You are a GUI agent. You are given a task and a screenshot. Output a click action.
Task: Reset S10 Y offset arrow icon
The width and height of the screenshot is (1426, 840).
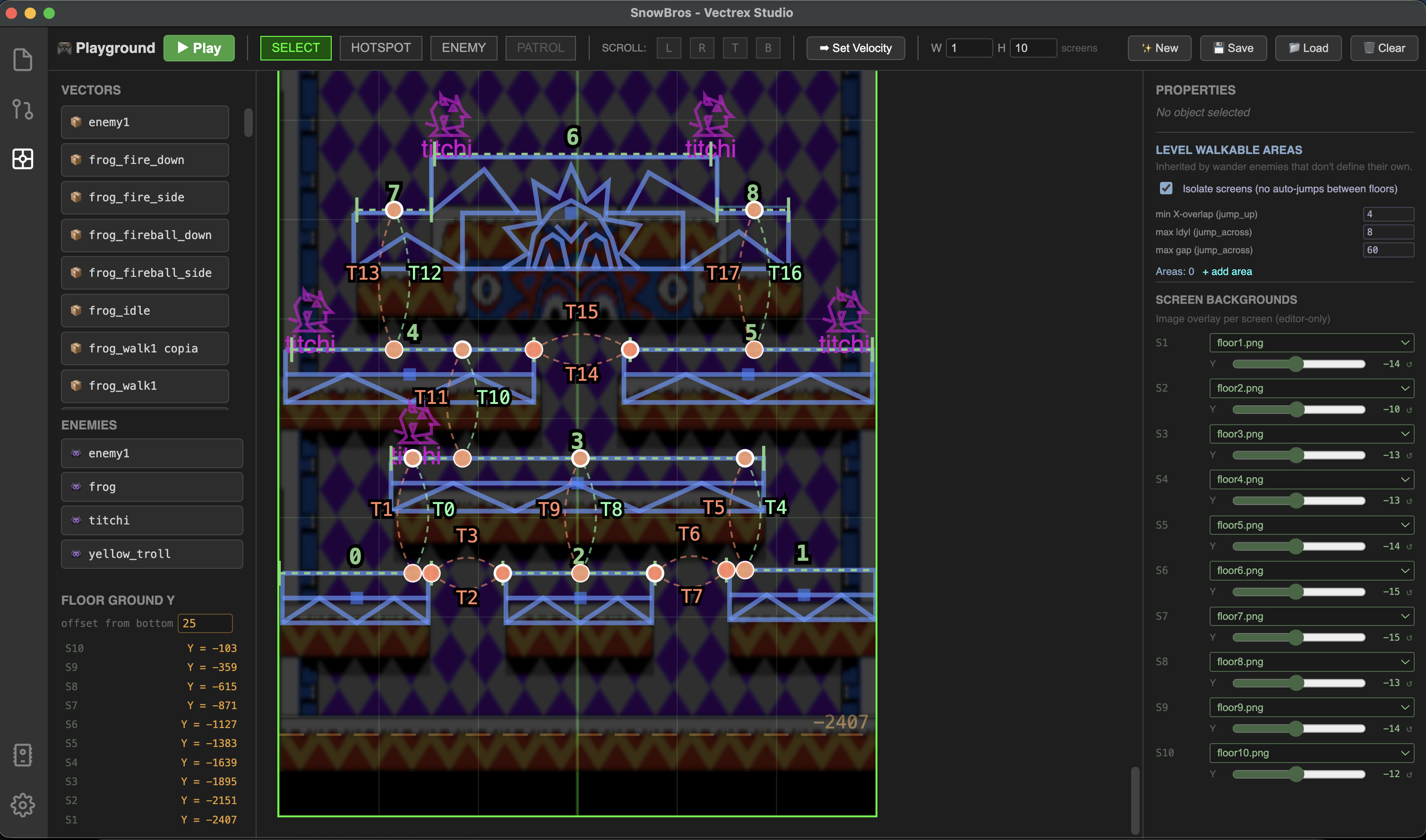[1409, 774]
